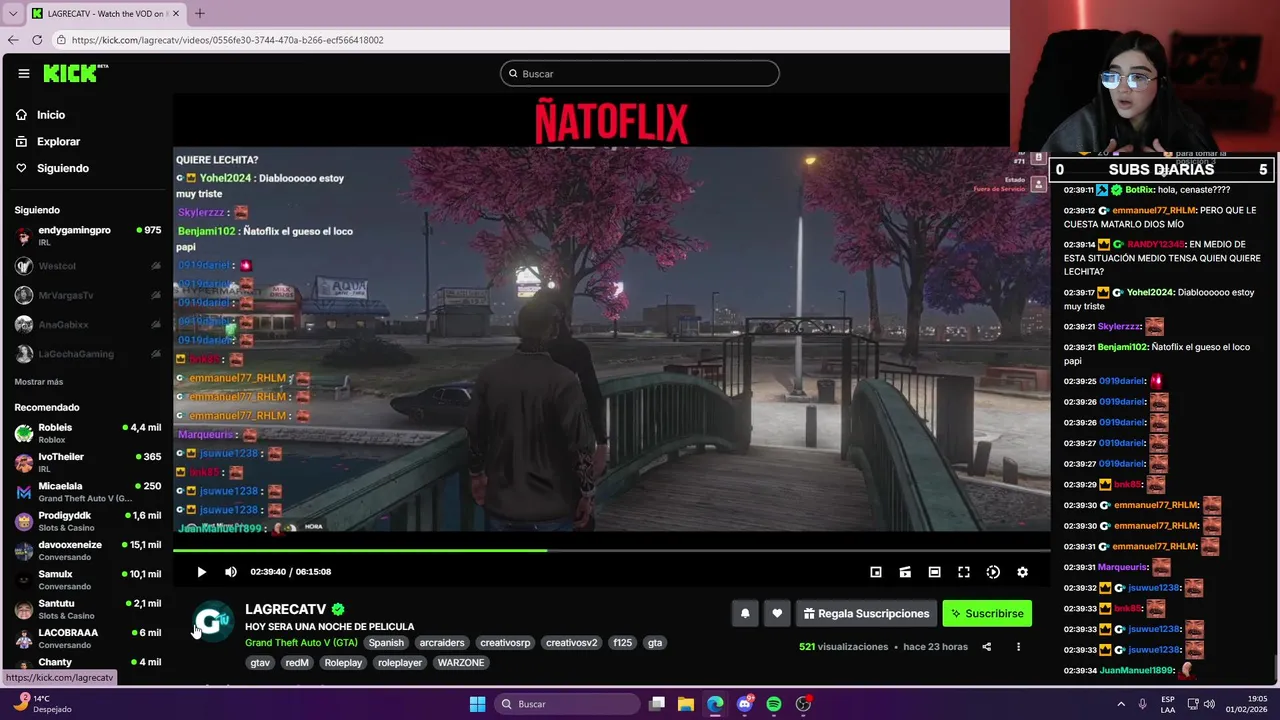Reload the browser page
Screen dimensions: 1280x720
pyautogui.click(x=37, y=40)
